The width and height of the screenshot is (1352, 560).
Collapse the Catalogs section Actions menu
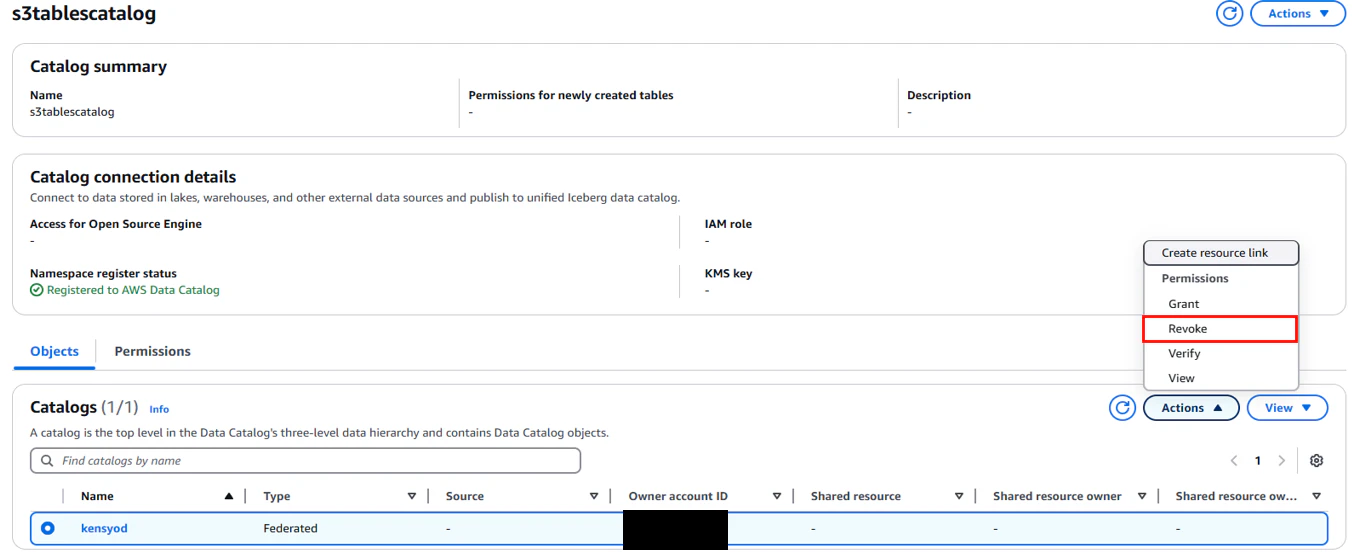pos(1191,408)
